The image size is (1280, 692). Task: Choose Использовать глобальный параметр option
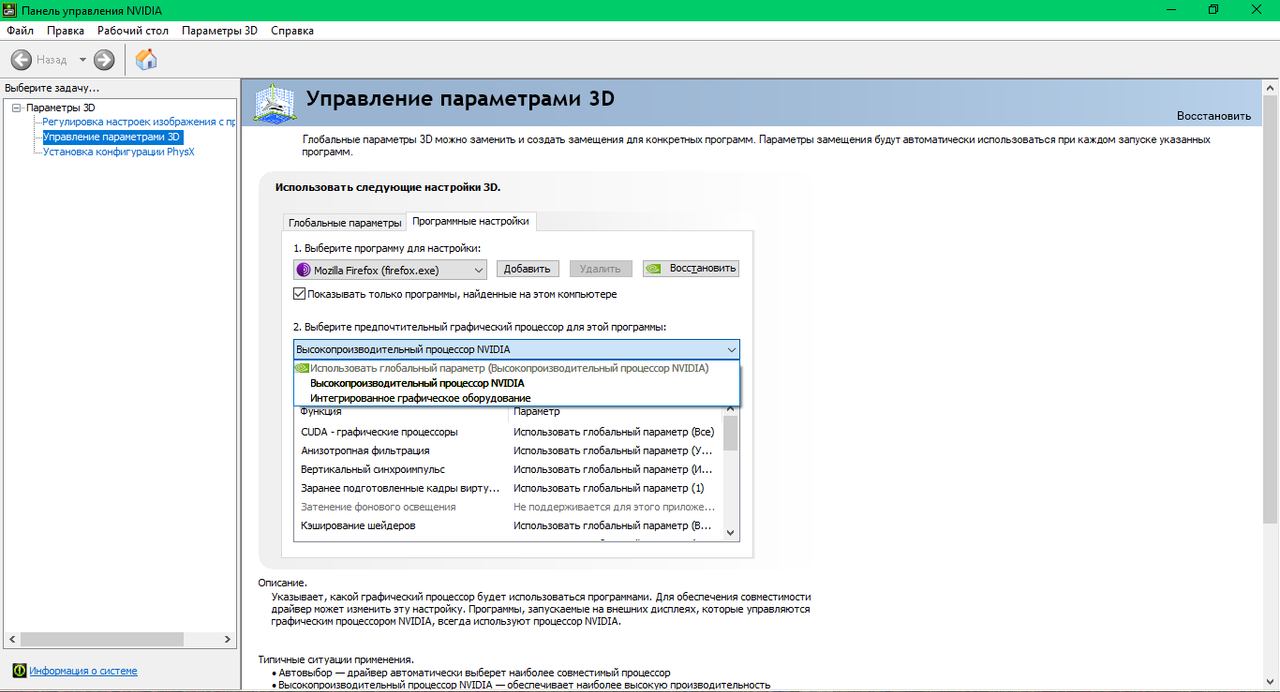pos(517,368)
